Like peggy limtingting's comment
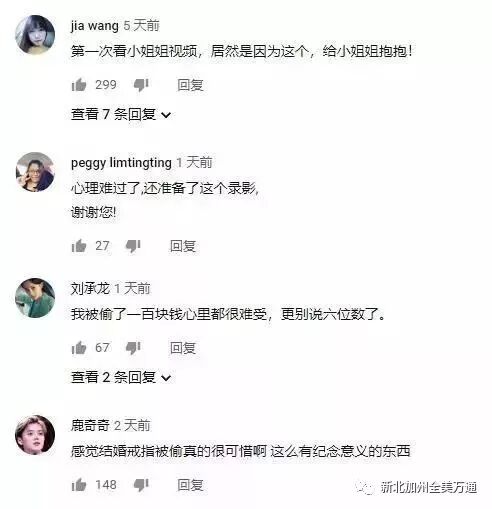The height and width of the screenshot is (509, 492). point(79,246)
